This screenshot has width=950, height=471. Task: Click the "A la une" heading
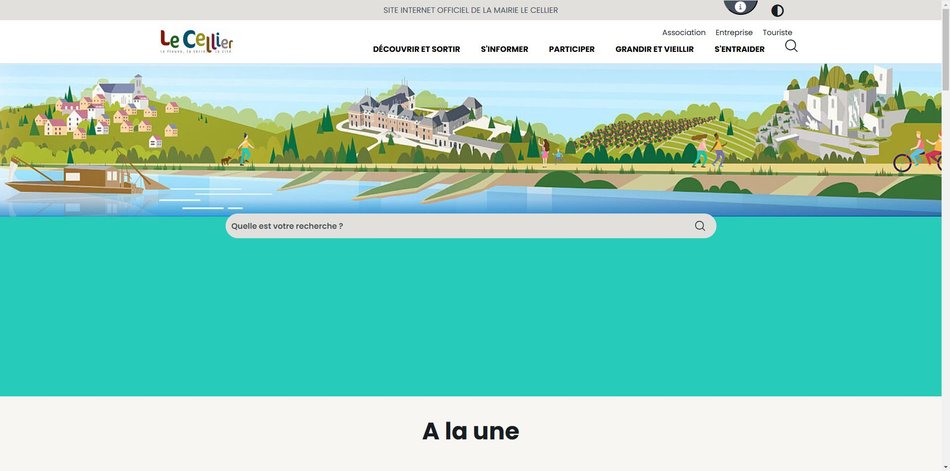pos(471,431)
